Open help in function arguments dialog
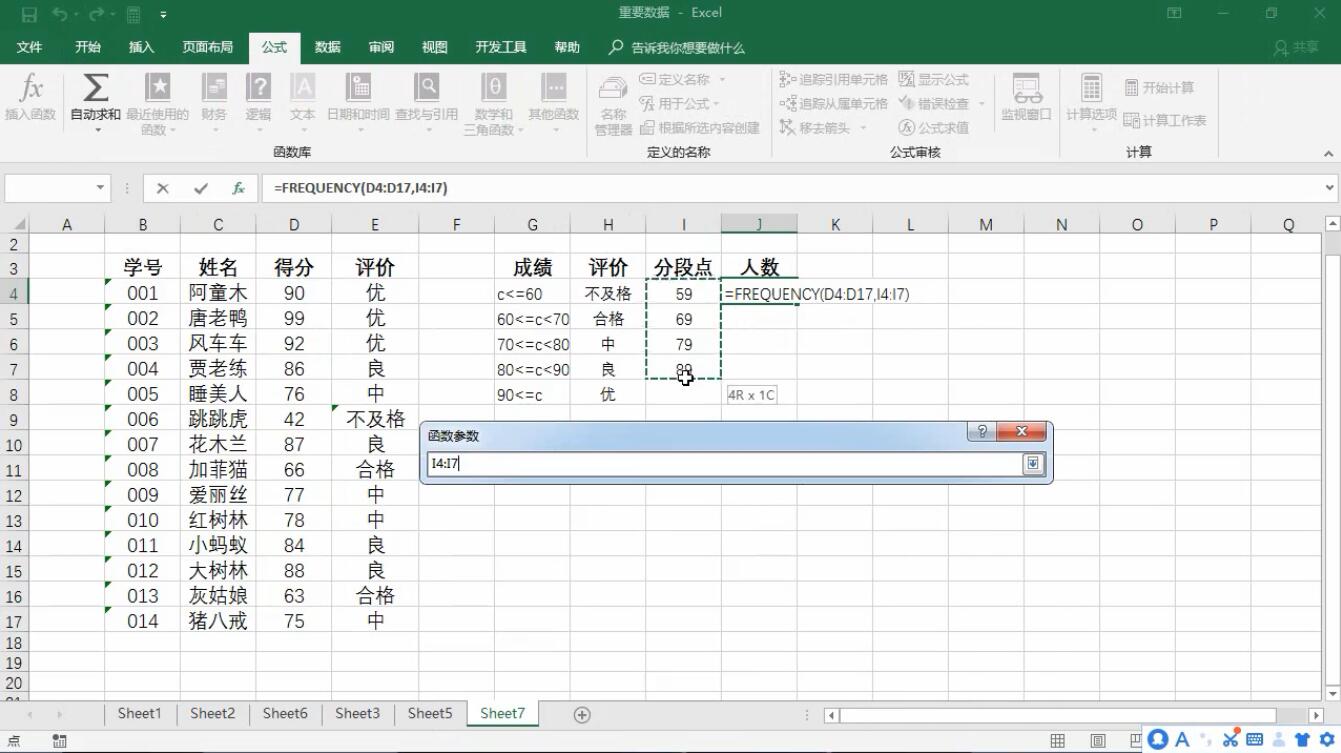 point(982,431)
